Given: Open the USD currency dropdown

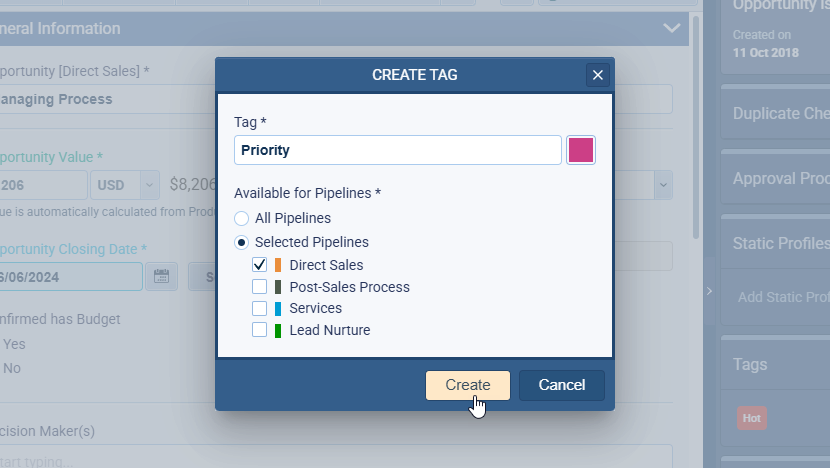Looking at the screenshot, I should (x=125, y=184).
